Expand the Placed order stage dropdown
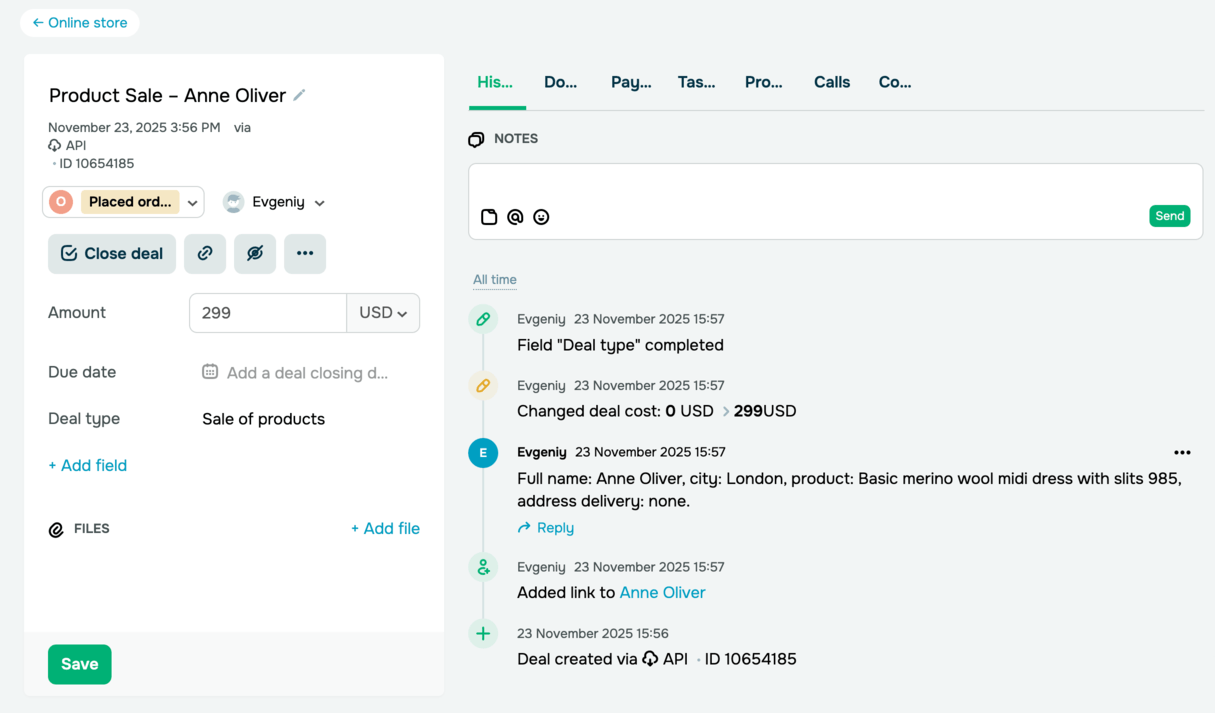1215x713 pixels. (x=193, y=202)
